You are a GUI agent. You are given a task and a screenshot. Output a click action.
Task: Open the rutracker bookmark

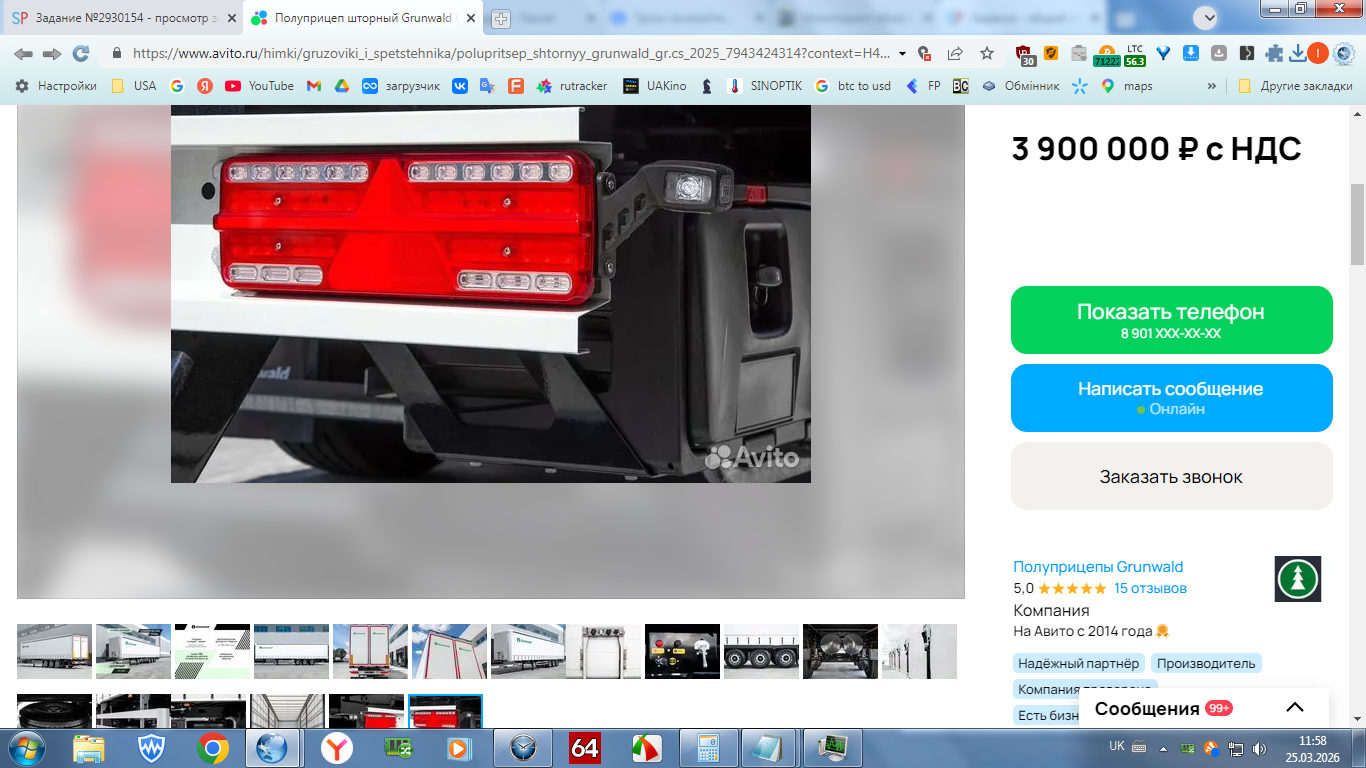click(572, 86)
